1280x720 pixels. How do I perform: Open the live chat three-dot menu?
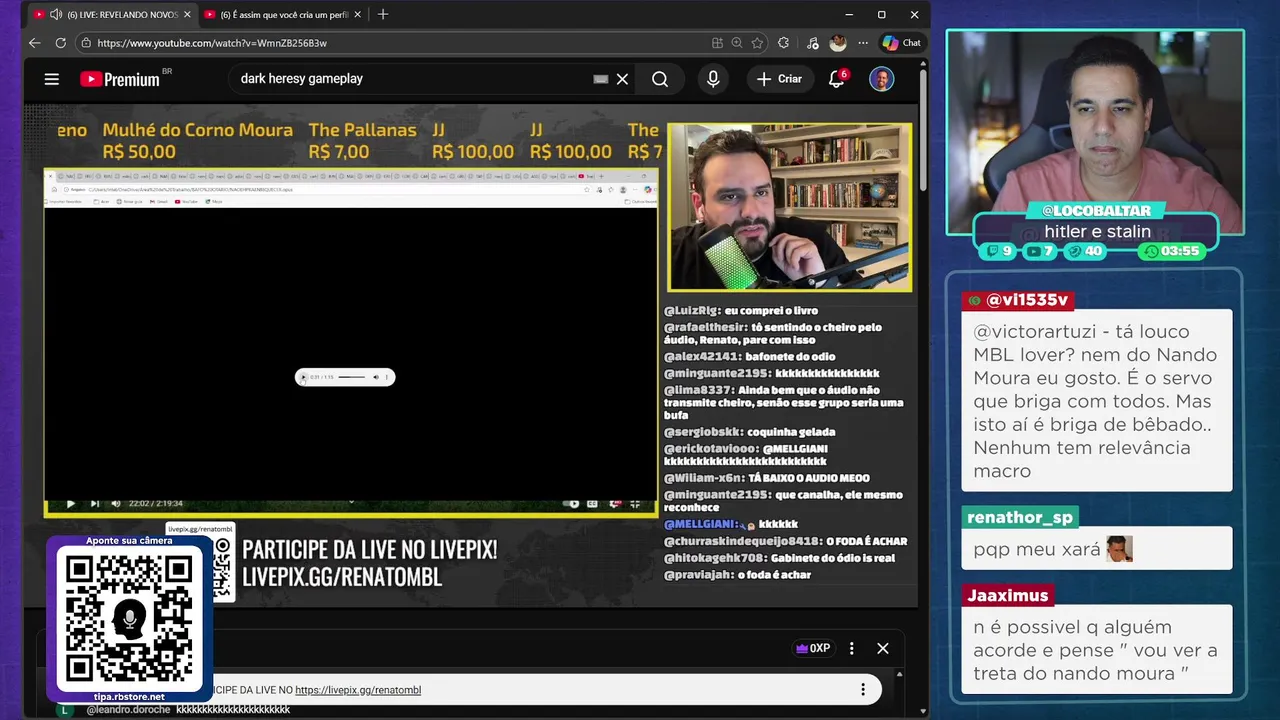click(x=852, y=648)
